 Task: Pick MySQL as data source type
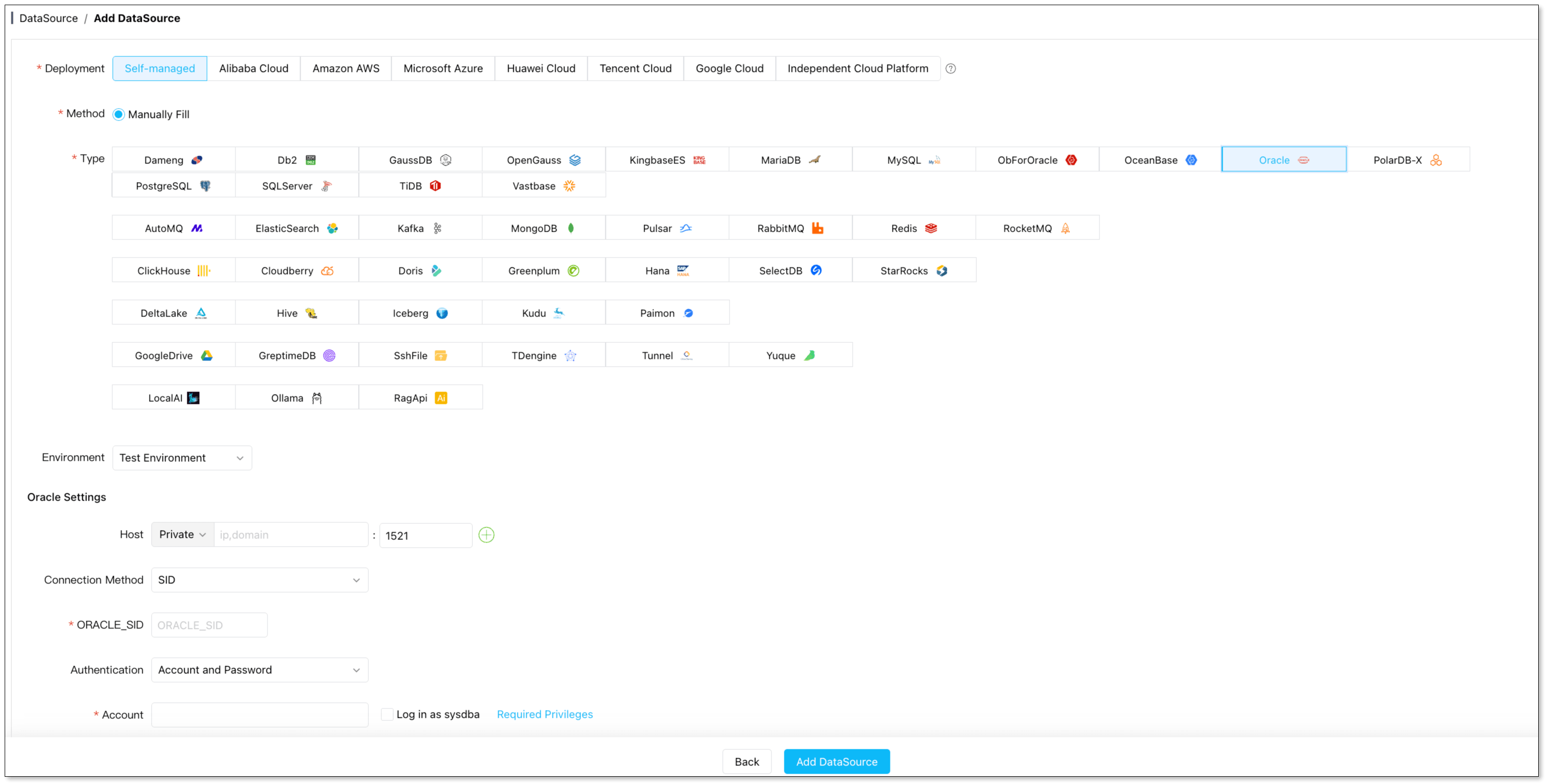coord(914,160)
